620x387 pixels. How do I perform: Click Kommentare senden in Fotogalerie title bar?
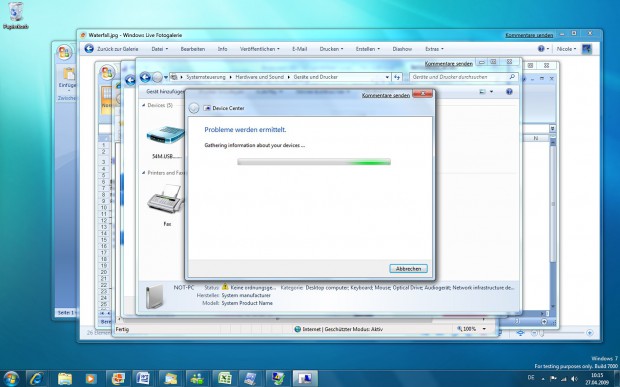pos(529,35)
